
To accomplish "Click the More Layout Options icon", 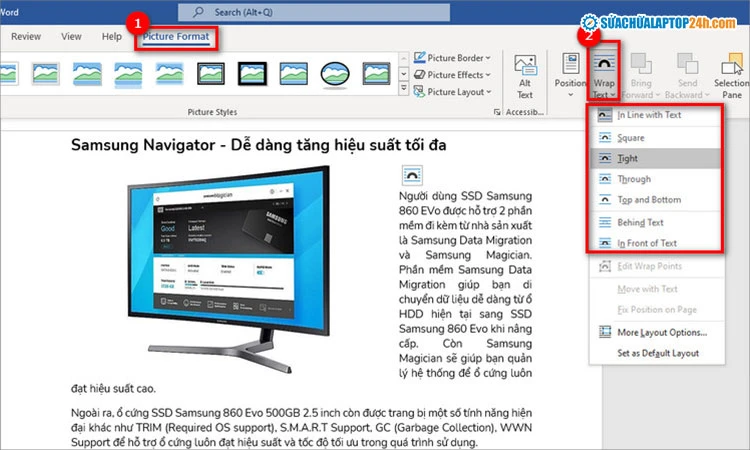I will [605, 332].
